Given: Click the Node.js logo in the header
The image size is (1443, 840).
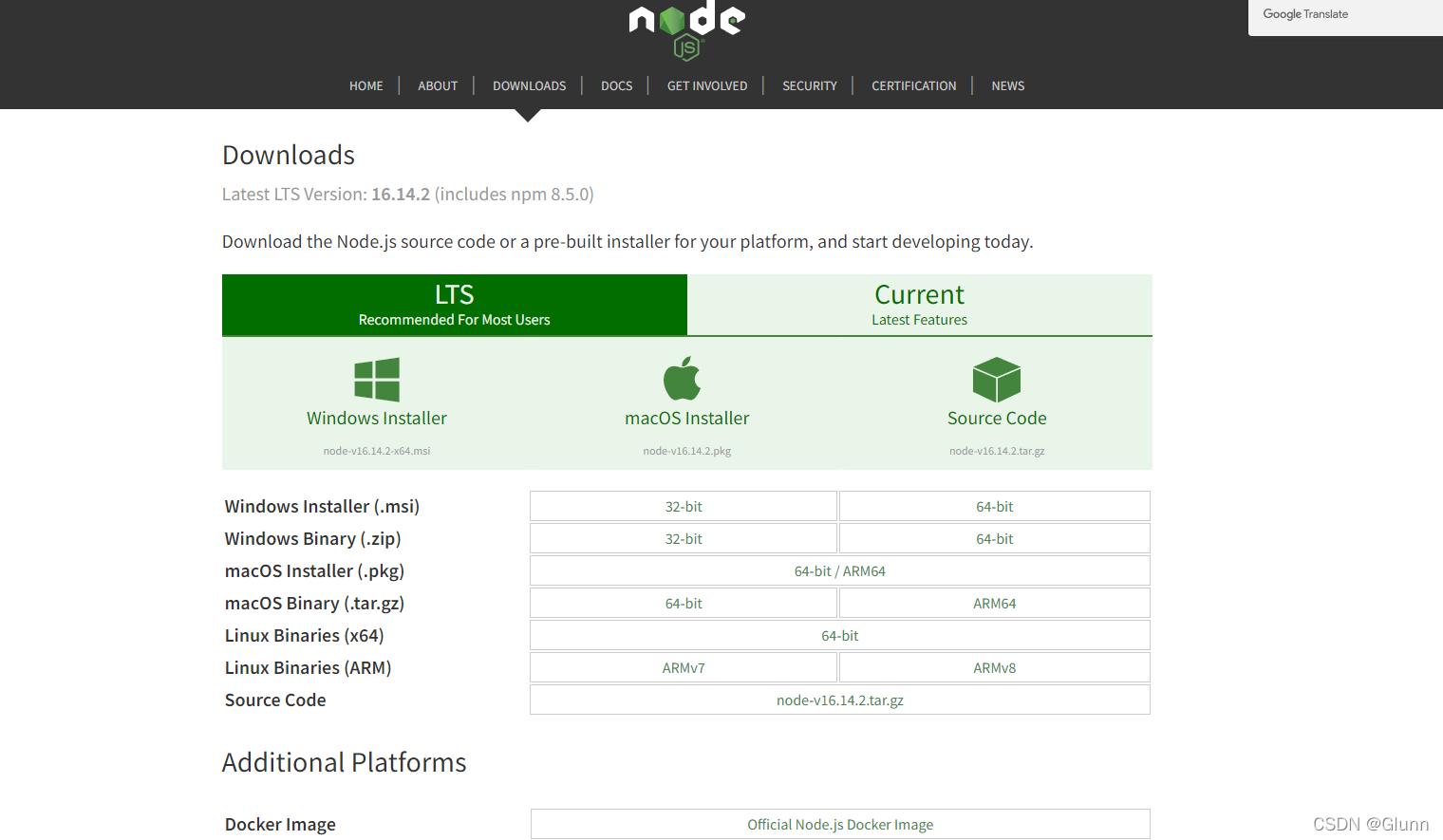Looking at the screenshot, I should (x=687, y=30).
